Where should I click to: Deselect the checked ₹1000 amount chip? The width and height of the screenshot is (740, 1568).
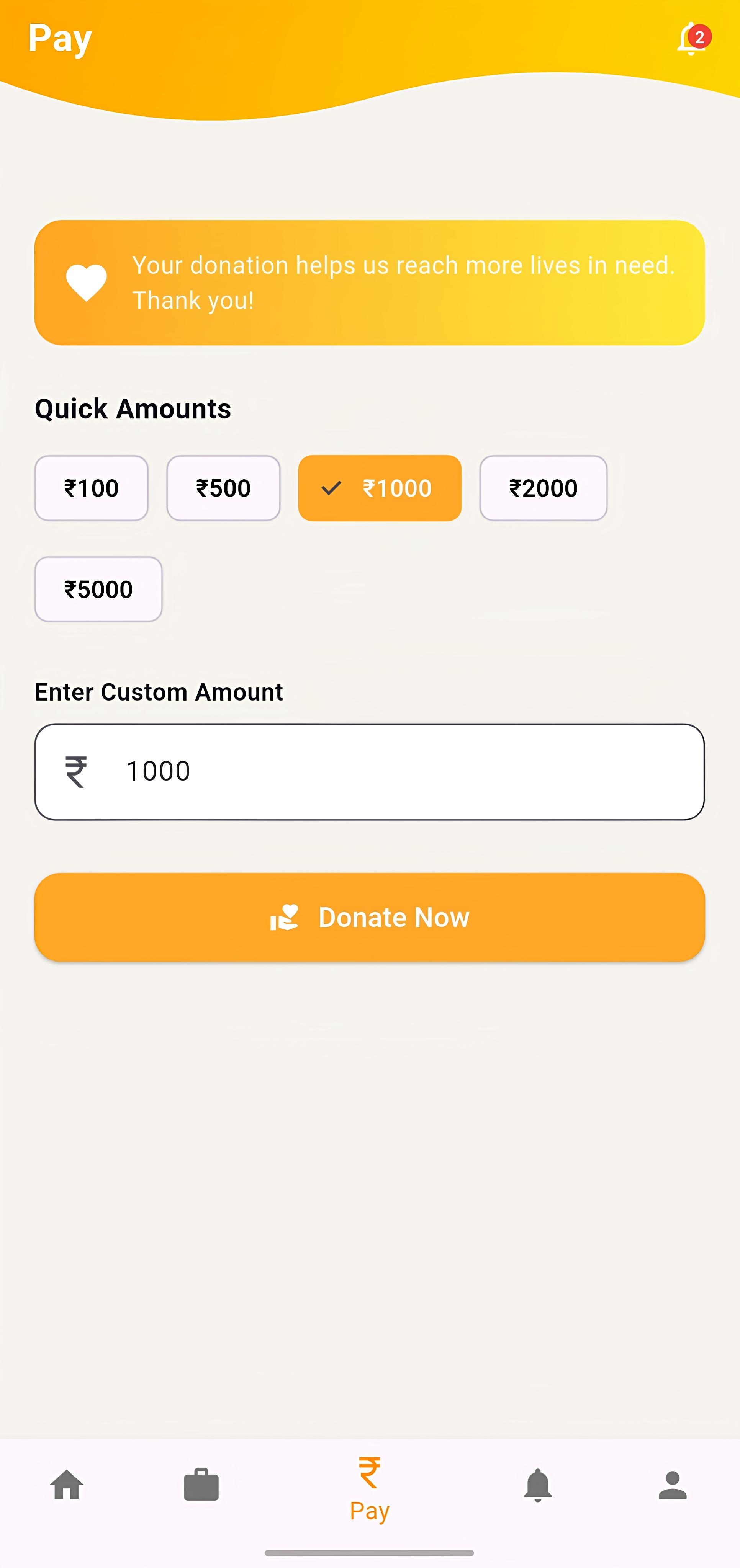click(380, 488)
